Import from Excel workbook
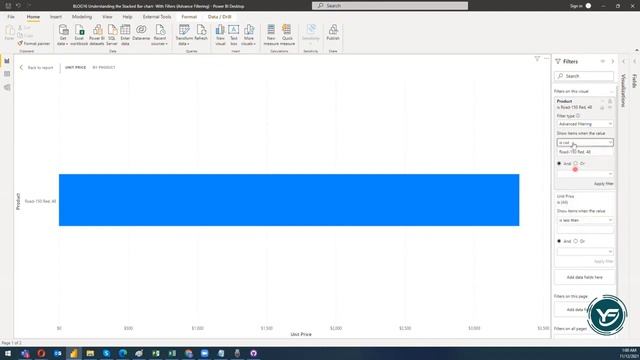This screenshot has height=360, width=640. [79, 35]
